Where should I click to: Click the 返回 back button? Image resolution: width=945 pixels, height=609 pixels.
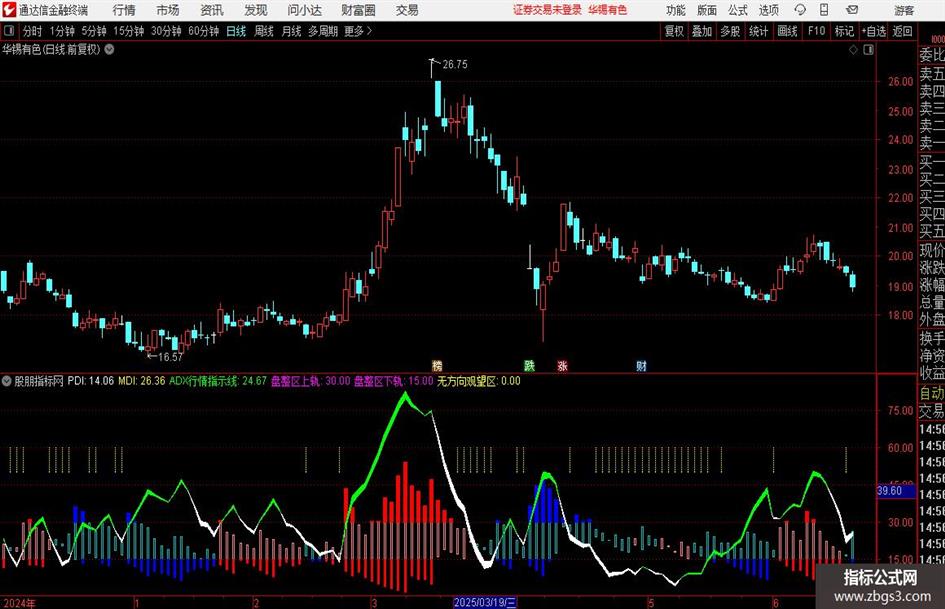coord(902,31)
